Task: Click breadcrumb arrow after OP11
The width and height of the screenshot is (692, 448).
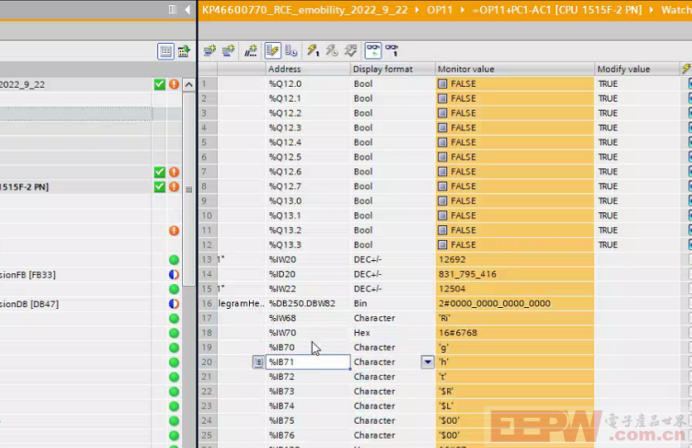Action: coord(463,10)
